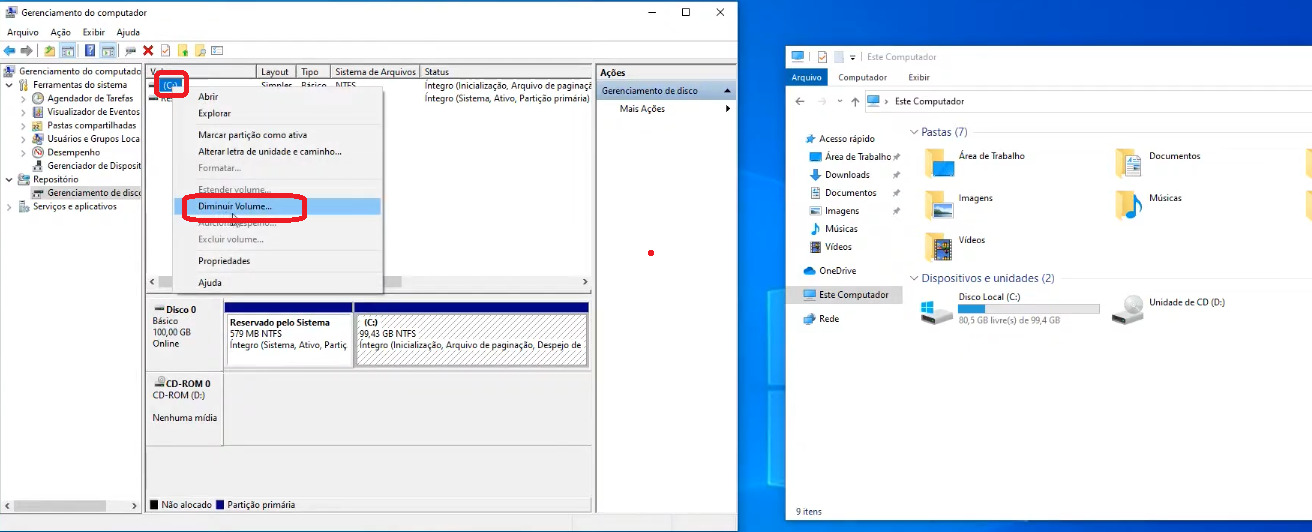
Task: Select the Imagens folder icon
Action: pos(939,204)
